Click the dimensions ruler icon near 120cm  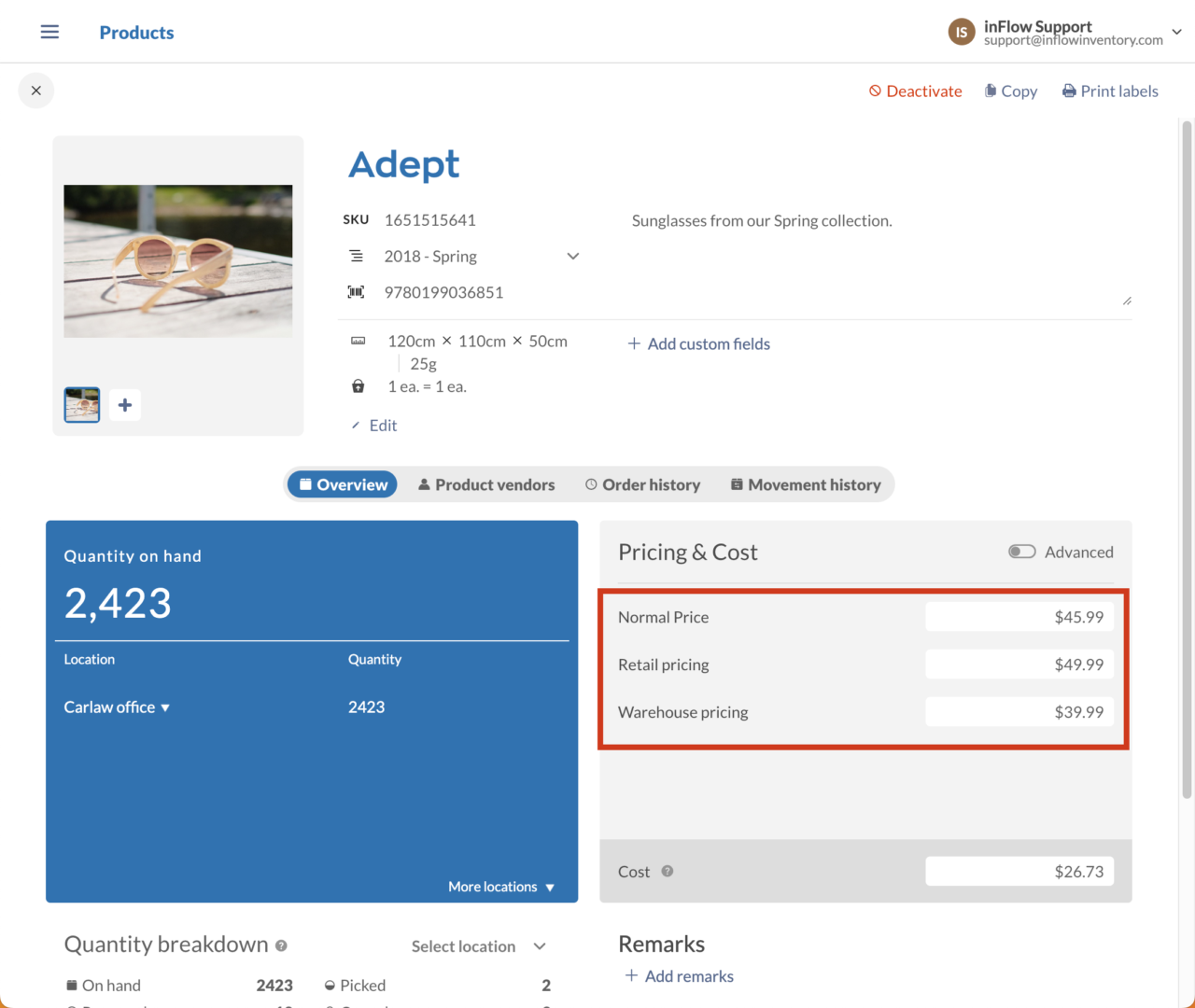(x=358, y=341)
